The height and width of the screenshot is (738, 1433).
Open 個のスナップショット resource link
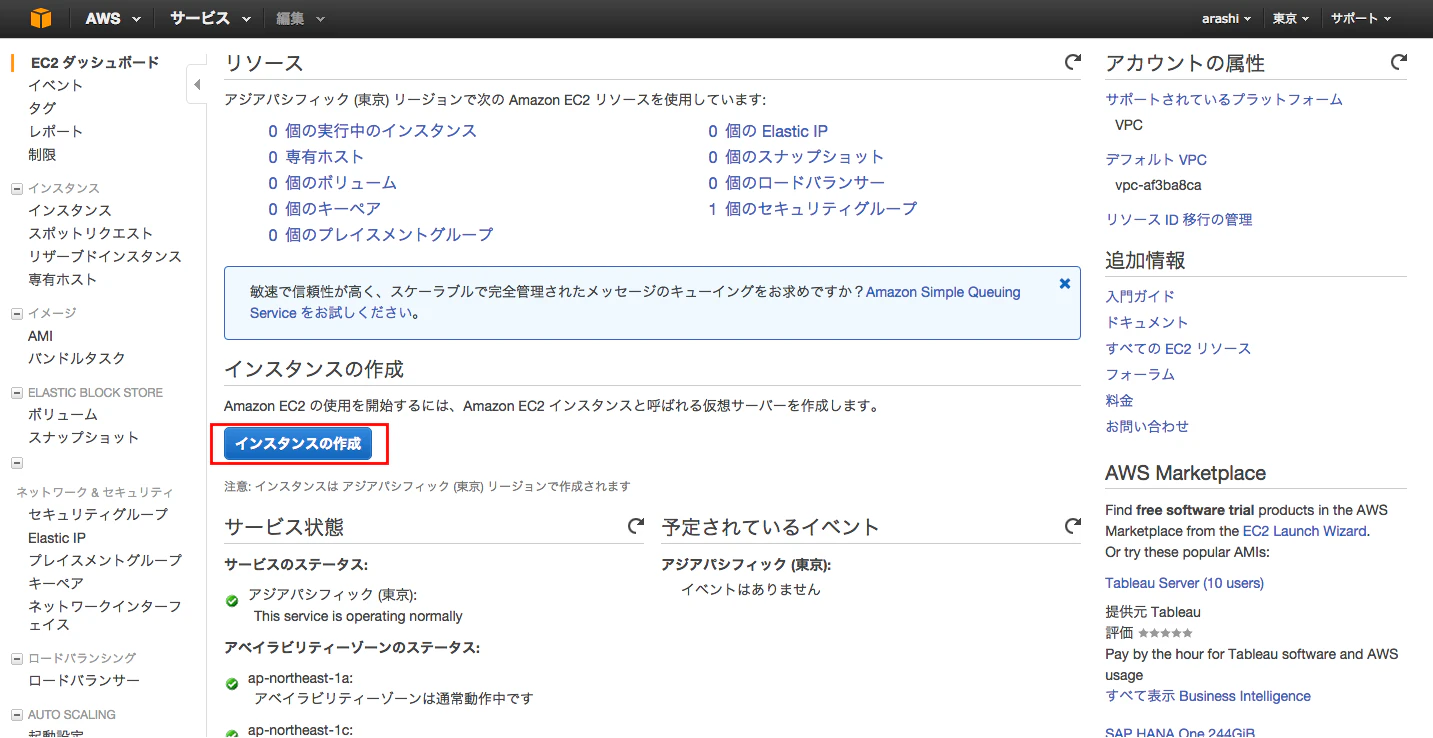805,157
